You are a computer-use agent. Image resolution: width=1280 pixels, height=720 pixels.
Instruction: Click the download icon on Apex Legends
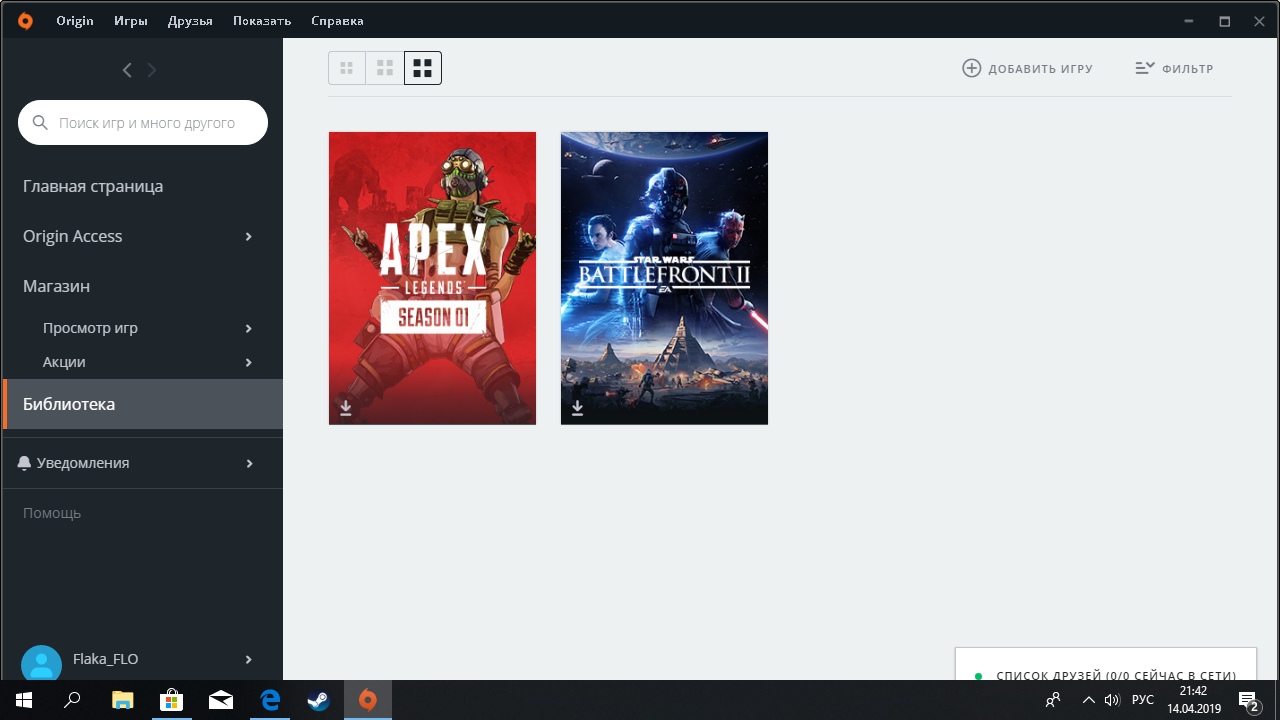pos(345,408)
